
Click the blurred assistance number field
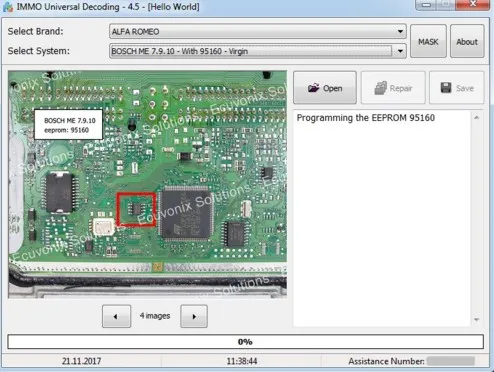[451, 361]
